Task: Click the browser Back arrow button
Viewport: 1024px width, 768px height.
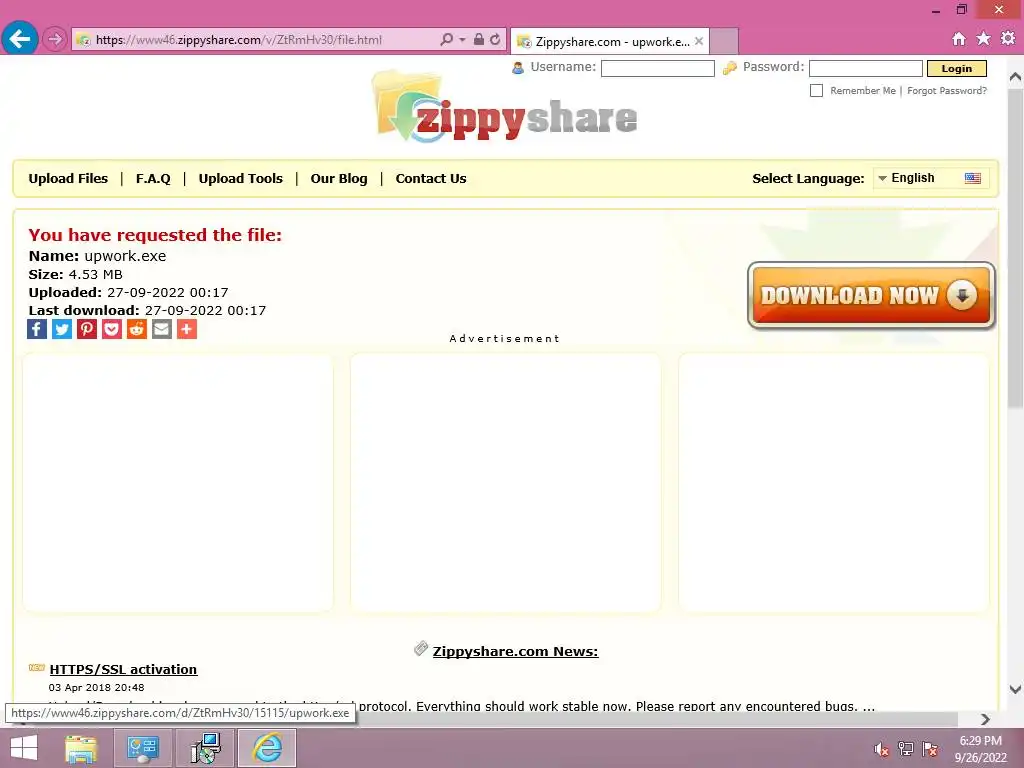Action: pyautogui.click(x=20, y=39)
